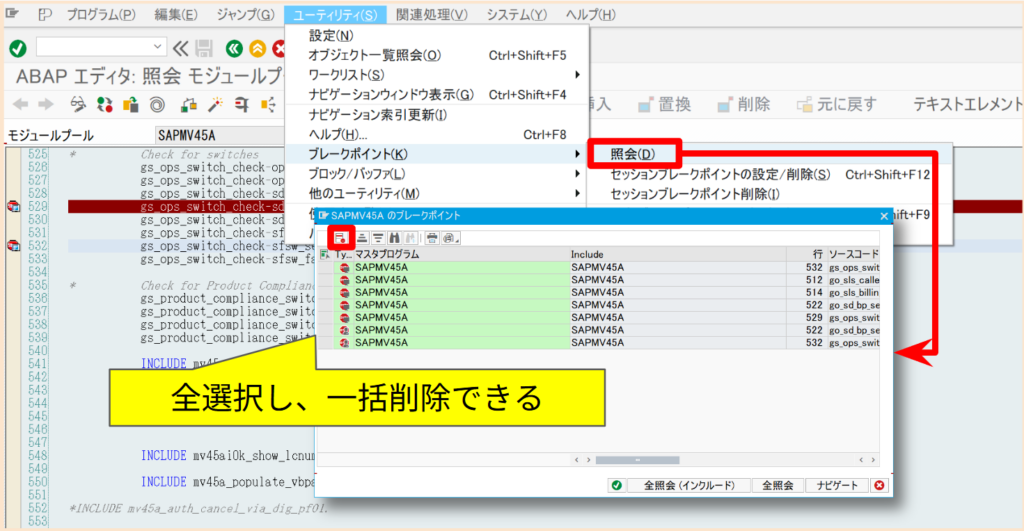Image resolution: width=1024 pixels, height=531 pixels.
Task: Expand the 他のユーティリティ(M) submenu
Action: (x=437, y=193)
